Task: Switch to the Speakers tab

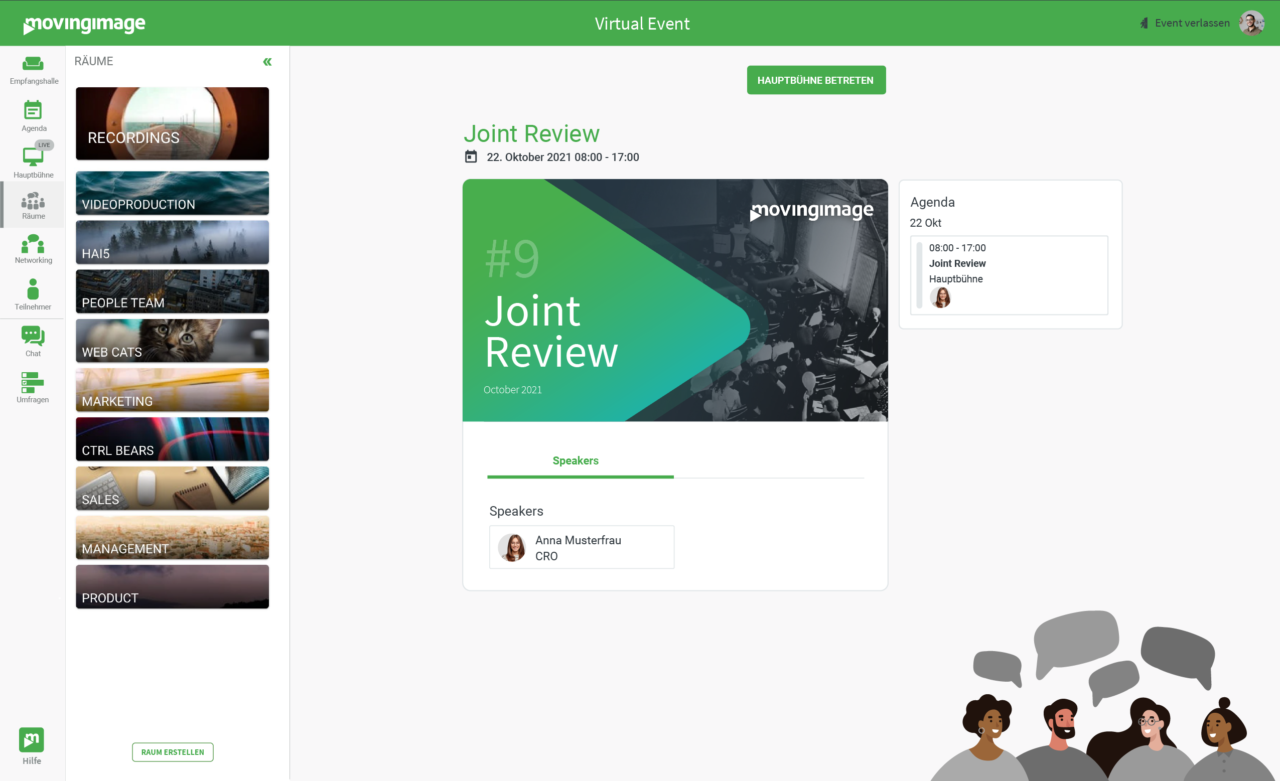Action: pyautogui.click(x=576, y=461)
